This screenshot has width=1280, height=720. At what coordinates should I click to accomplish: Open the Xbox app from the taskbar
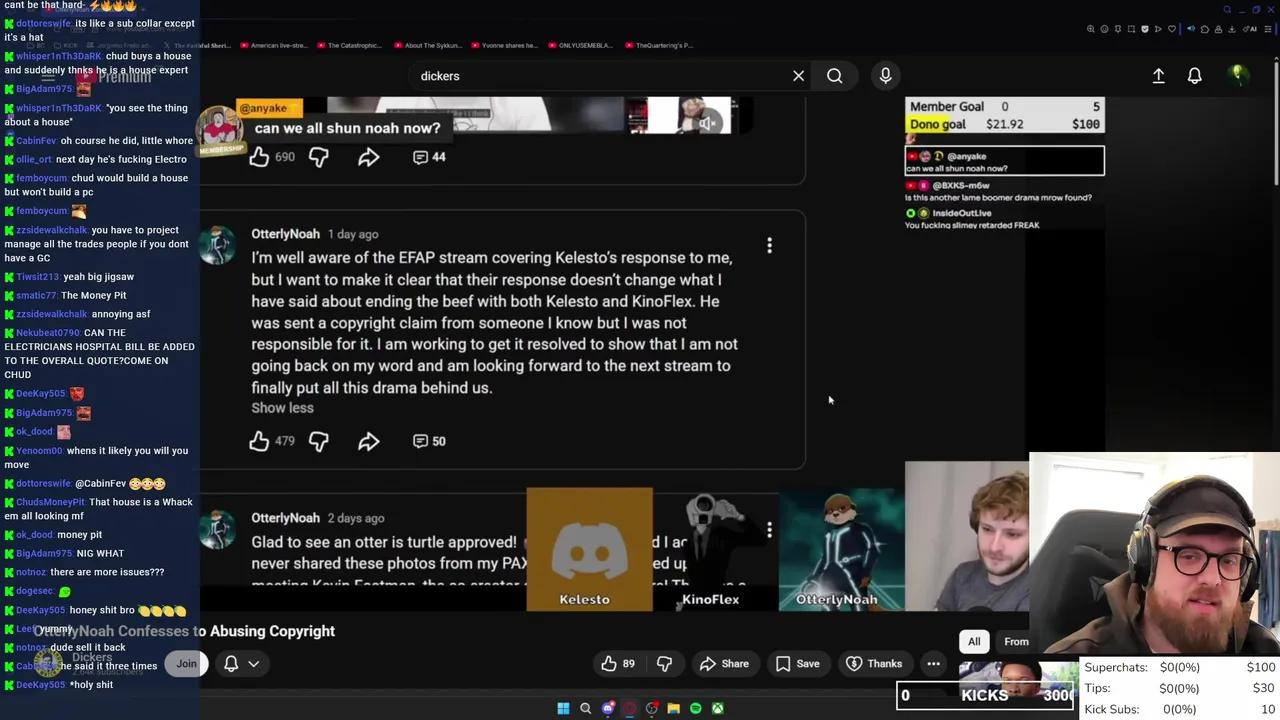718,708
